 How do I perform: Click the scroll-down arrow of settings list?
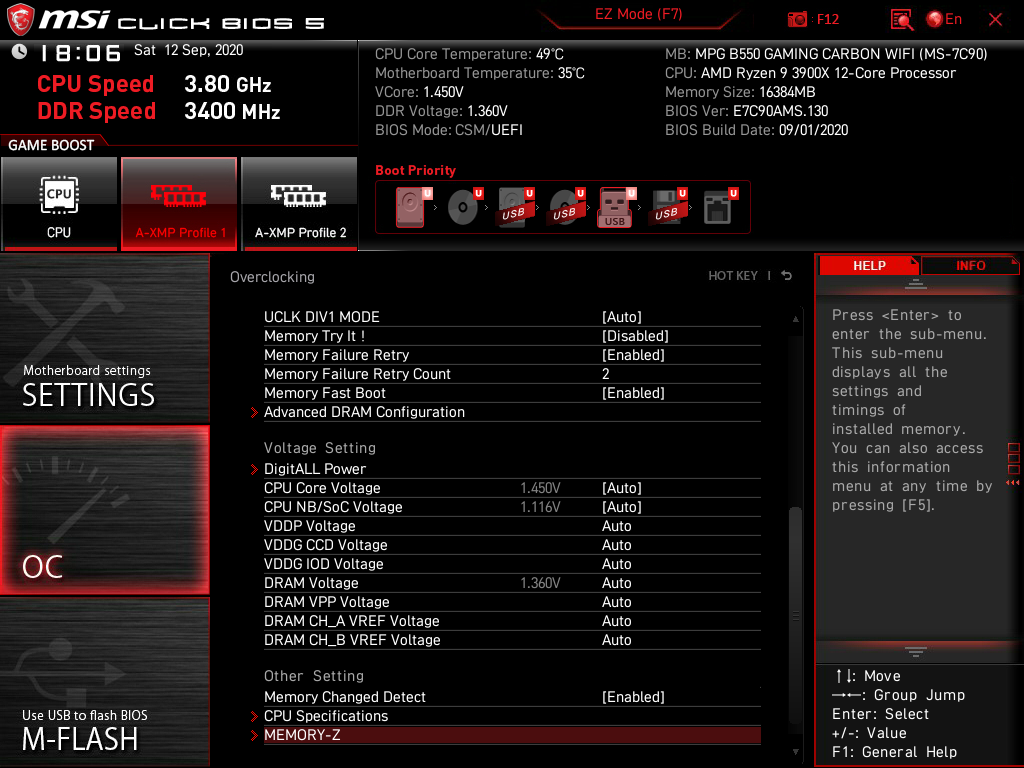click(795, 752)
